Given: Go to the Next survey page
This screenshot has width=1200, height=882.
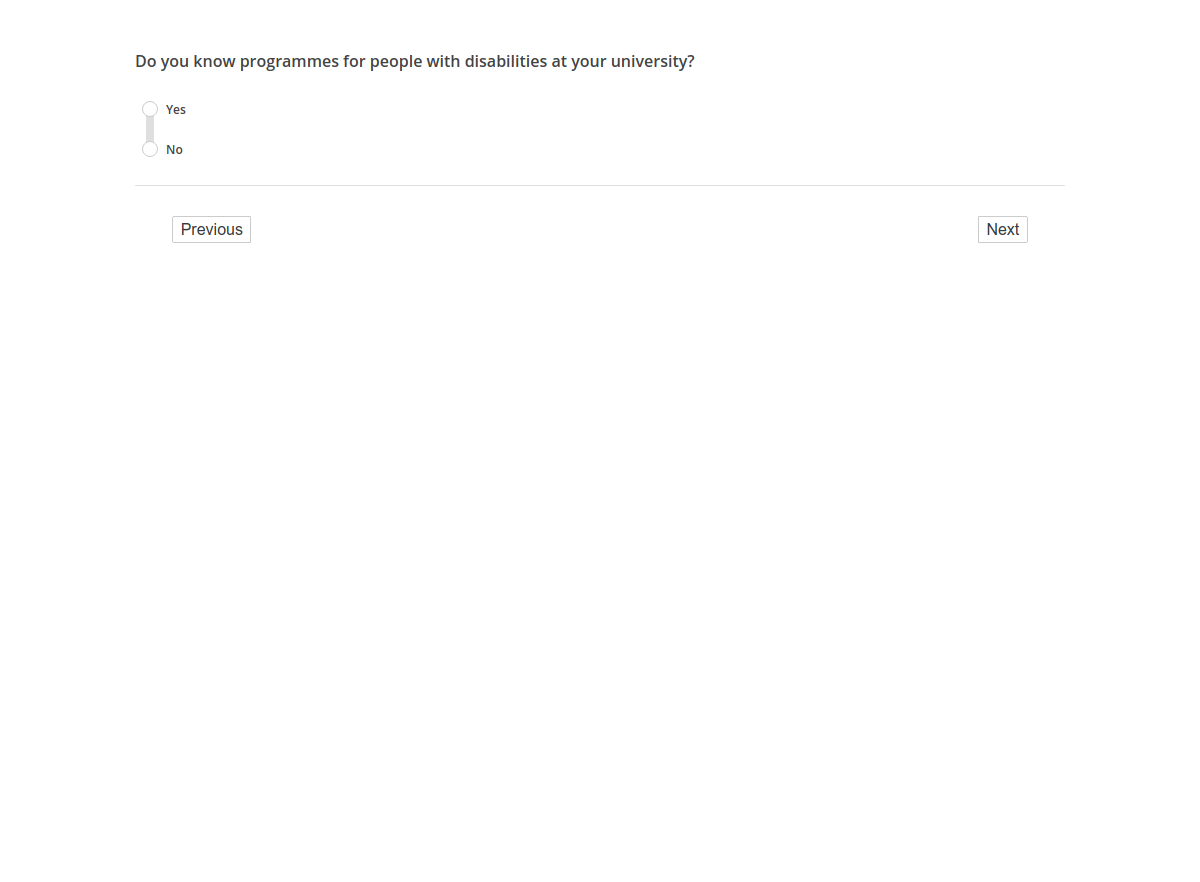Looking at the screenshot, I should pyautogui.click(x=1002, y=230).
